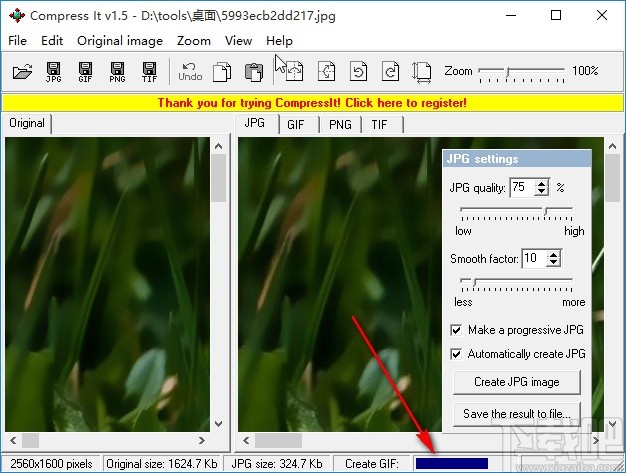Click the save as PNG toolbar icon
Viewport: 626px width, 473px height.
coord(117,71)
